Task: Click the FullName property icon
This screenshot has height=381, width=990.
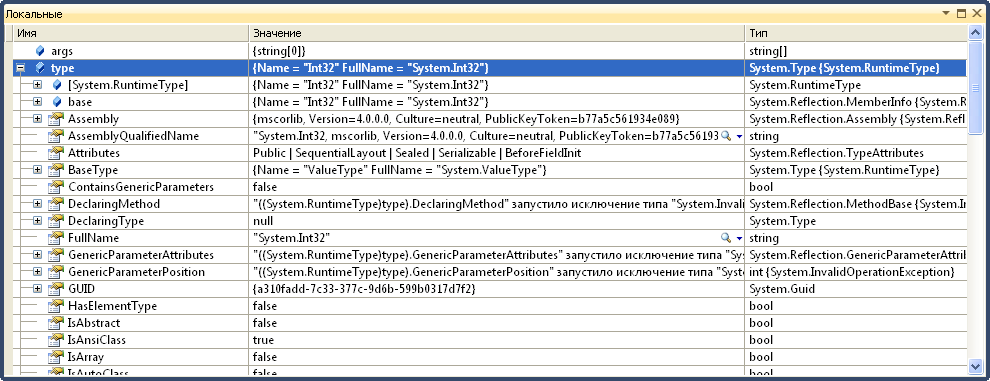Action: point(57,238)
